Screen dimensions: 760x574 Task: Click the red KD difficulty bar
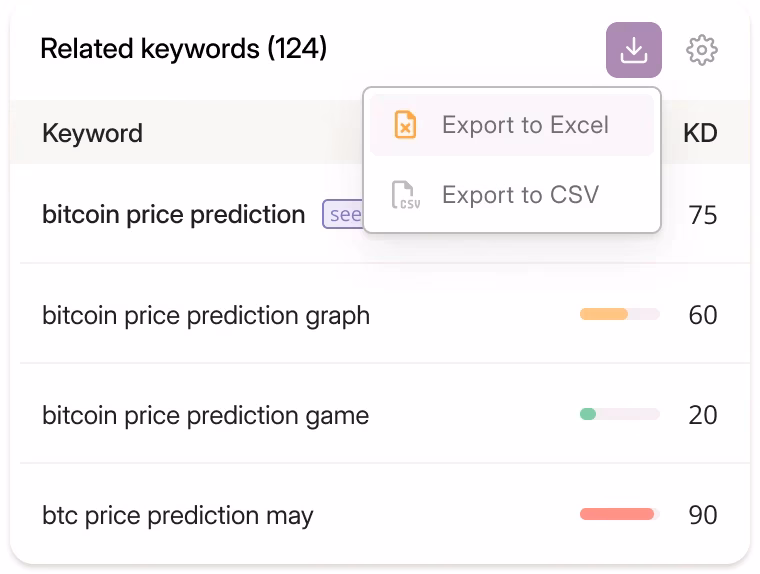619,515
